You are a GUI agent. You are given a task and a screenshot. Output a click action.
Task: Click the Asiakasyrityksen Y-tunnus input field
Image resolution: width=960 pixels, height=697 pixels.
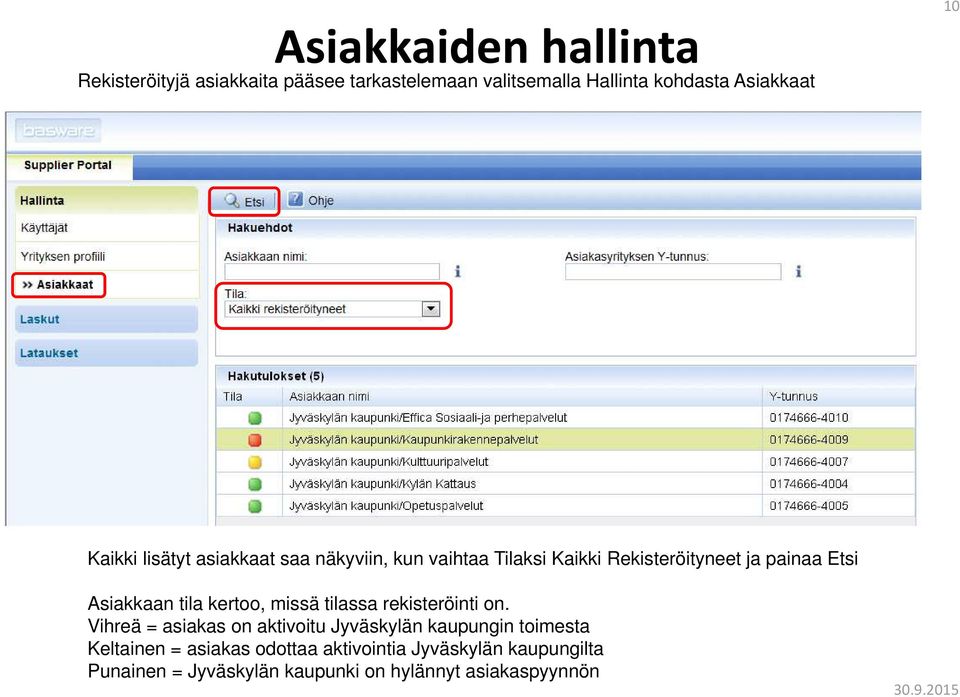[673, 271]
